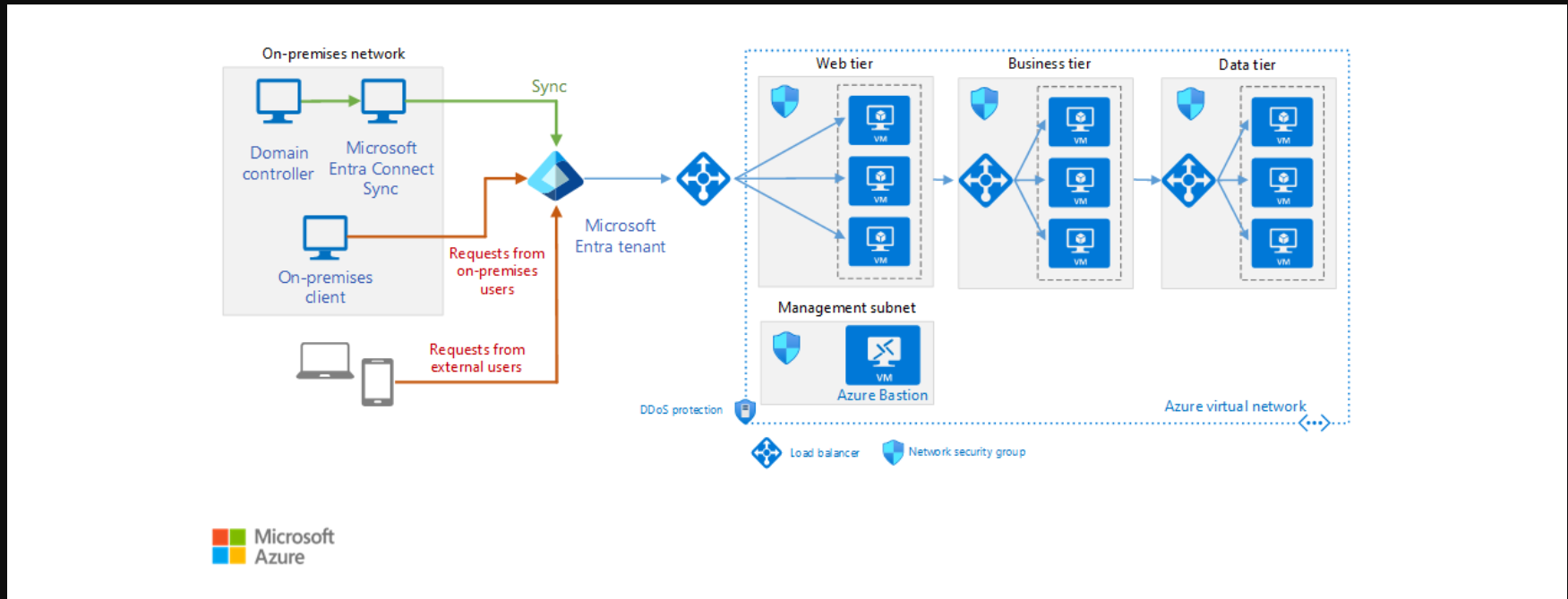Select the bottom VM in the Web tier
The height and width of the screenshot is (599, 1568).
[x=879, y=242]
